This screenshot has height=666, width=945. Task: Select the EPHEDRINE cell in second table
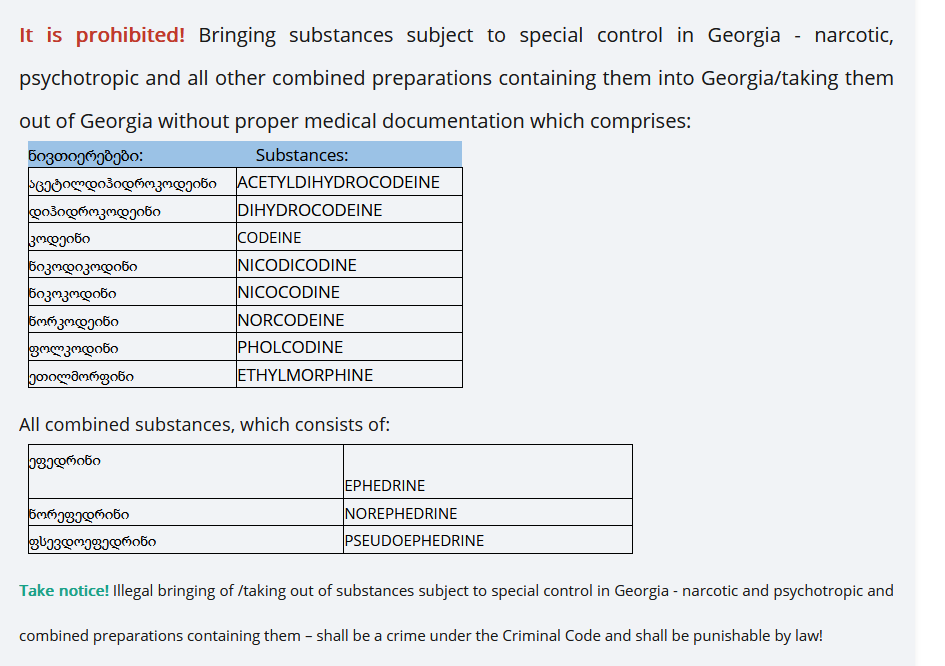pyautogui.click(x=488, y=472)
